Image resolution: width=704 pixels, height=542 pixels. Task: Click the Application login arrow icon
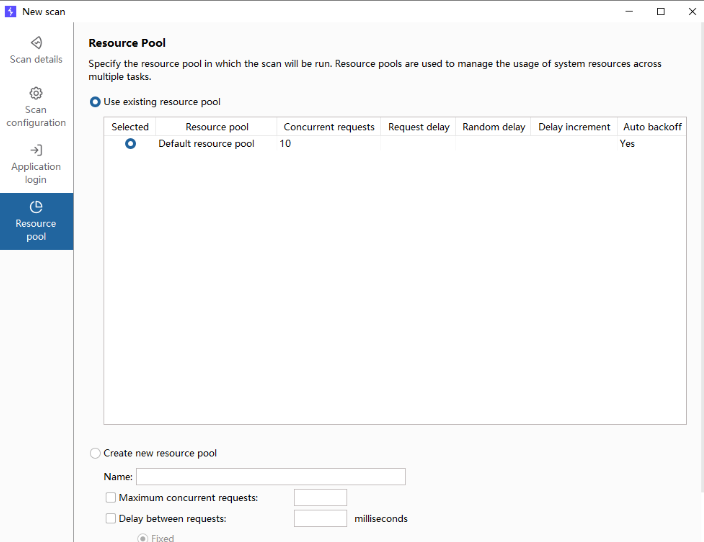36,150
